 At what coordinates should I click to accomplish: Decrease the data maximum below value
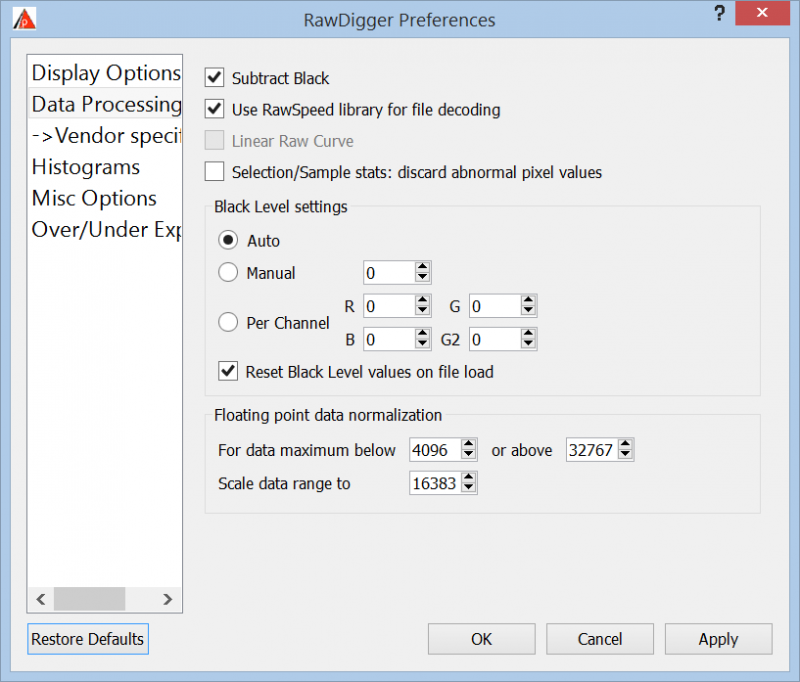coord(469,456)
